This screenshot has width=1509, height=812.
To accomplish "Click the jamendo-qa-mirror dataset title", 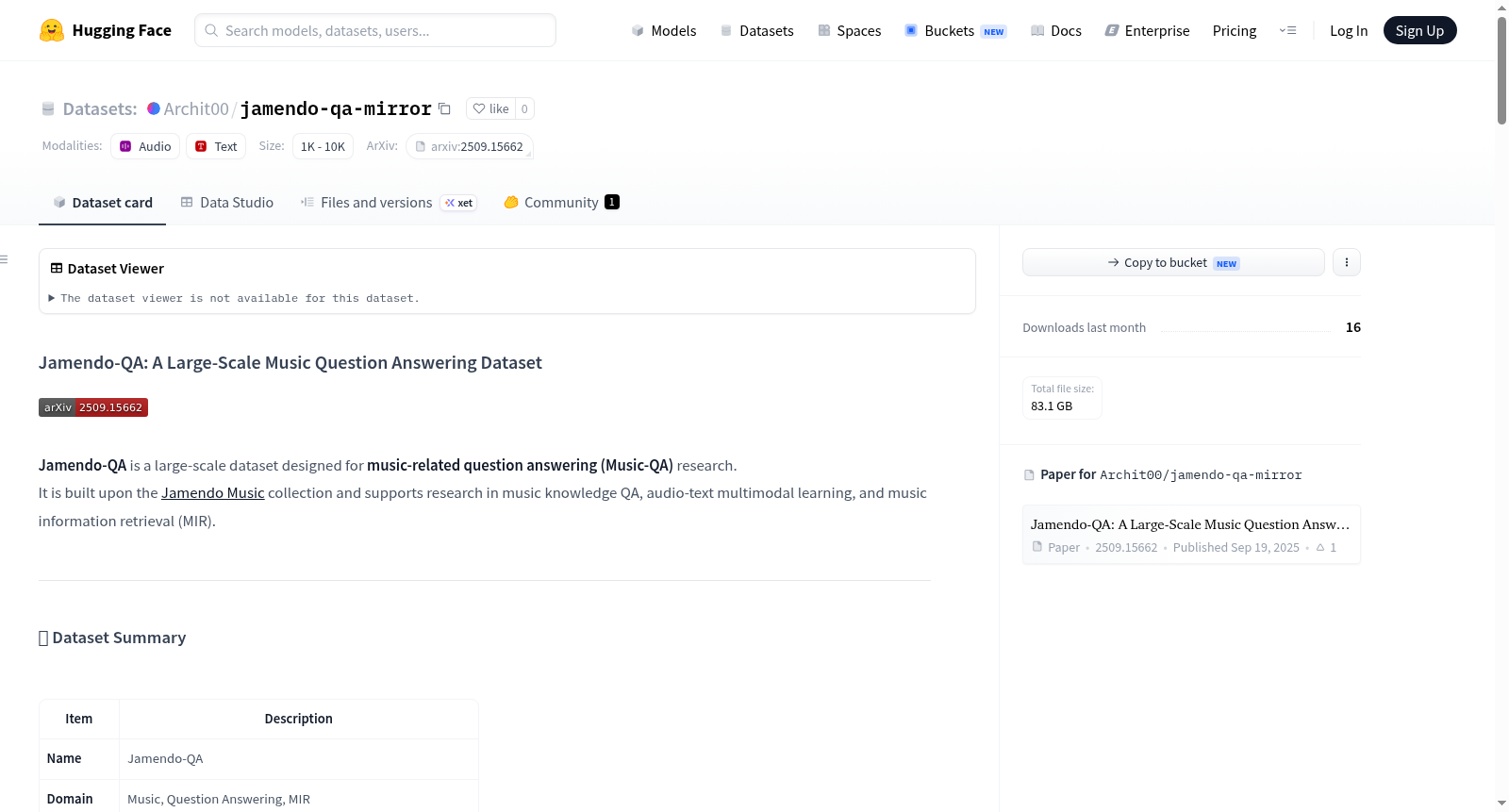I will coord(336,108).
